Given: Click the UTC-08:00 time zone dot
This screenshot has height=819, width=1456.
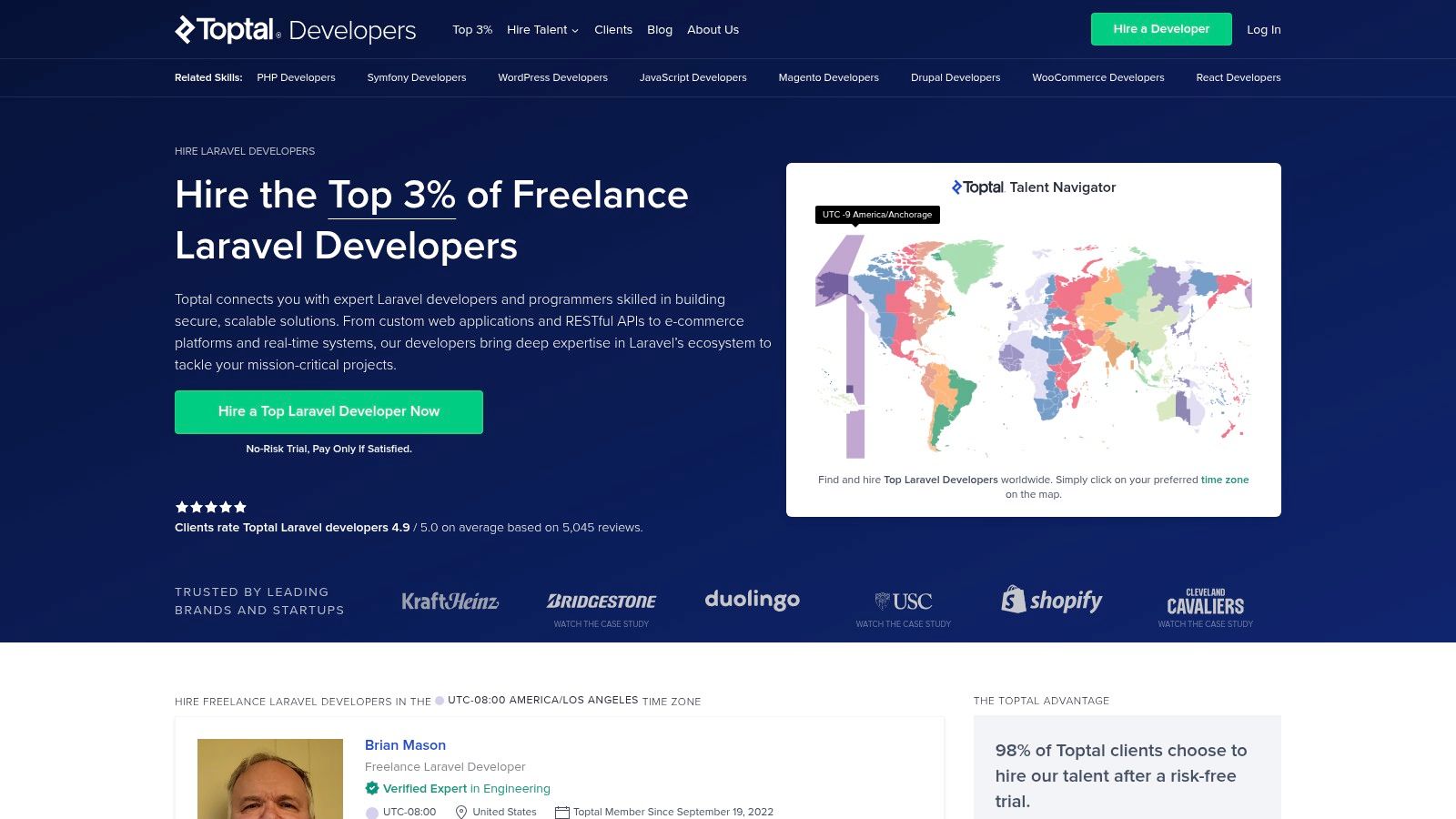Looking at the screenshot, I should pyautogui.click(x=371, y=813).
